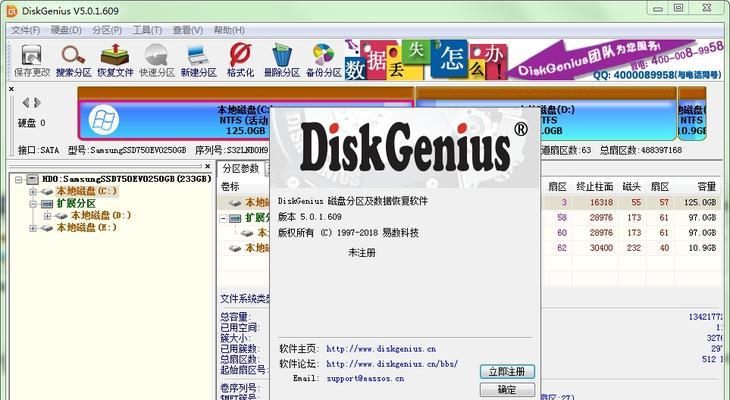Open the 硬盘(D) menu
The height and width of the screenshot is (400, 730).
[66, 30]
